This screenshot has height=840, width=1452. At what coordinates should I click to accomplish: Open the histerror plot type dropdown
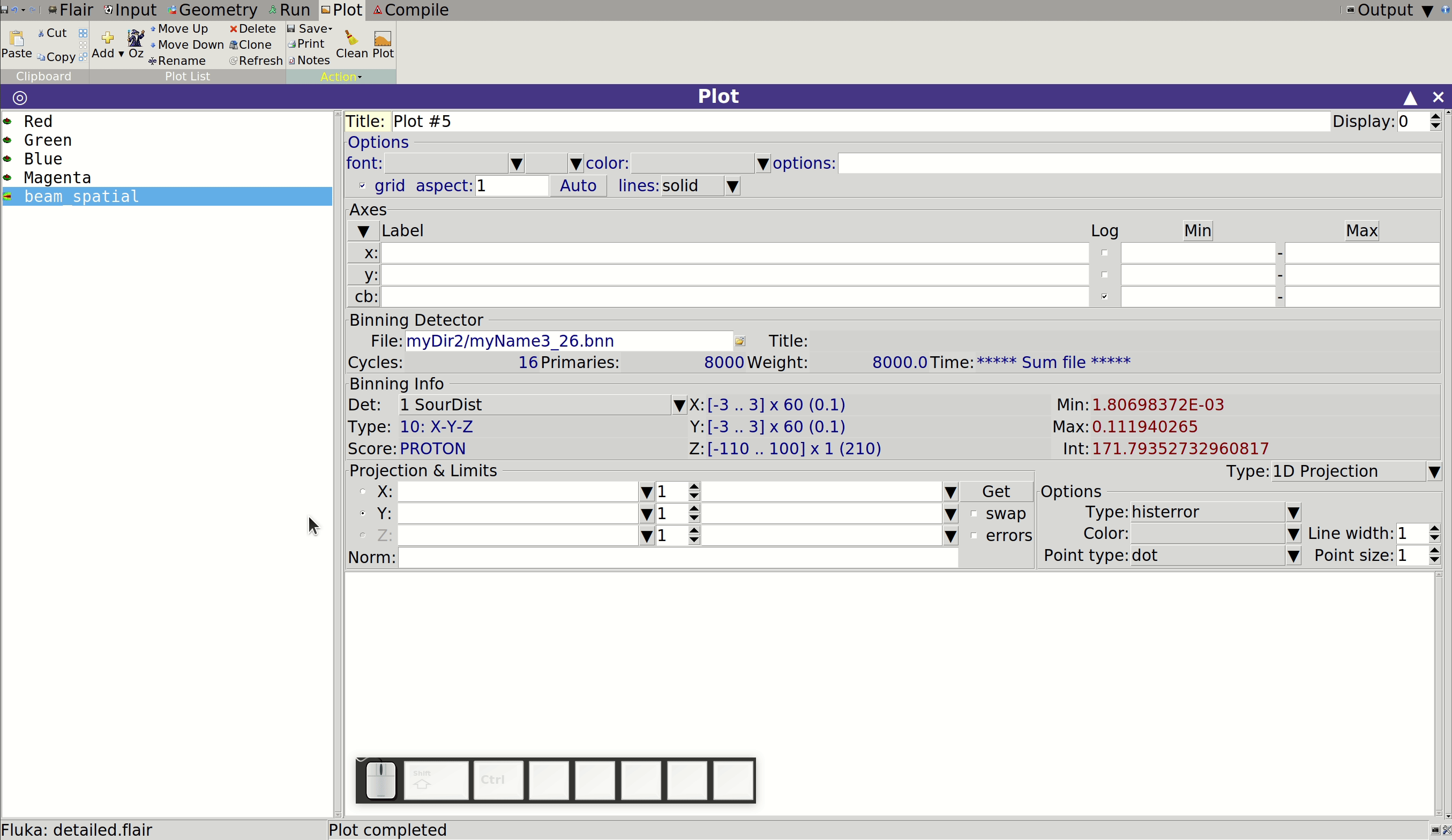1293,512
